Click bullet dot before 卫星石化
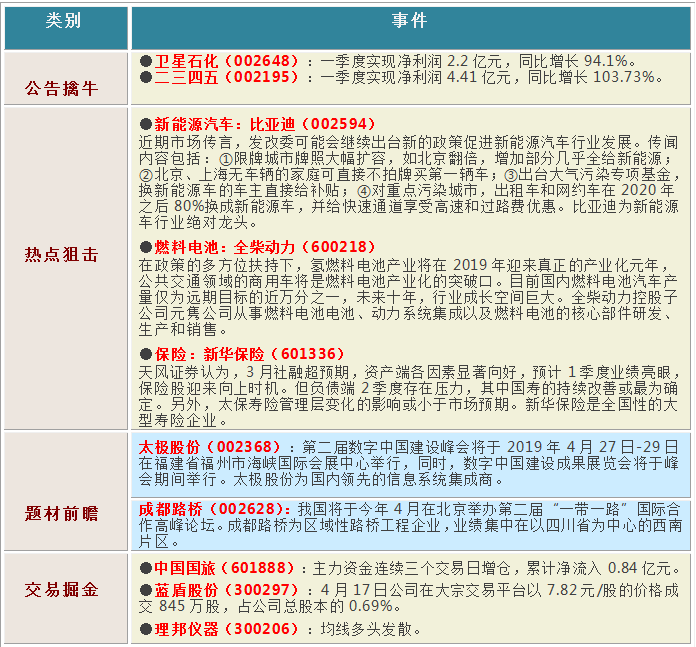This screenshot has width=696, height=647. tap(146, 61)
